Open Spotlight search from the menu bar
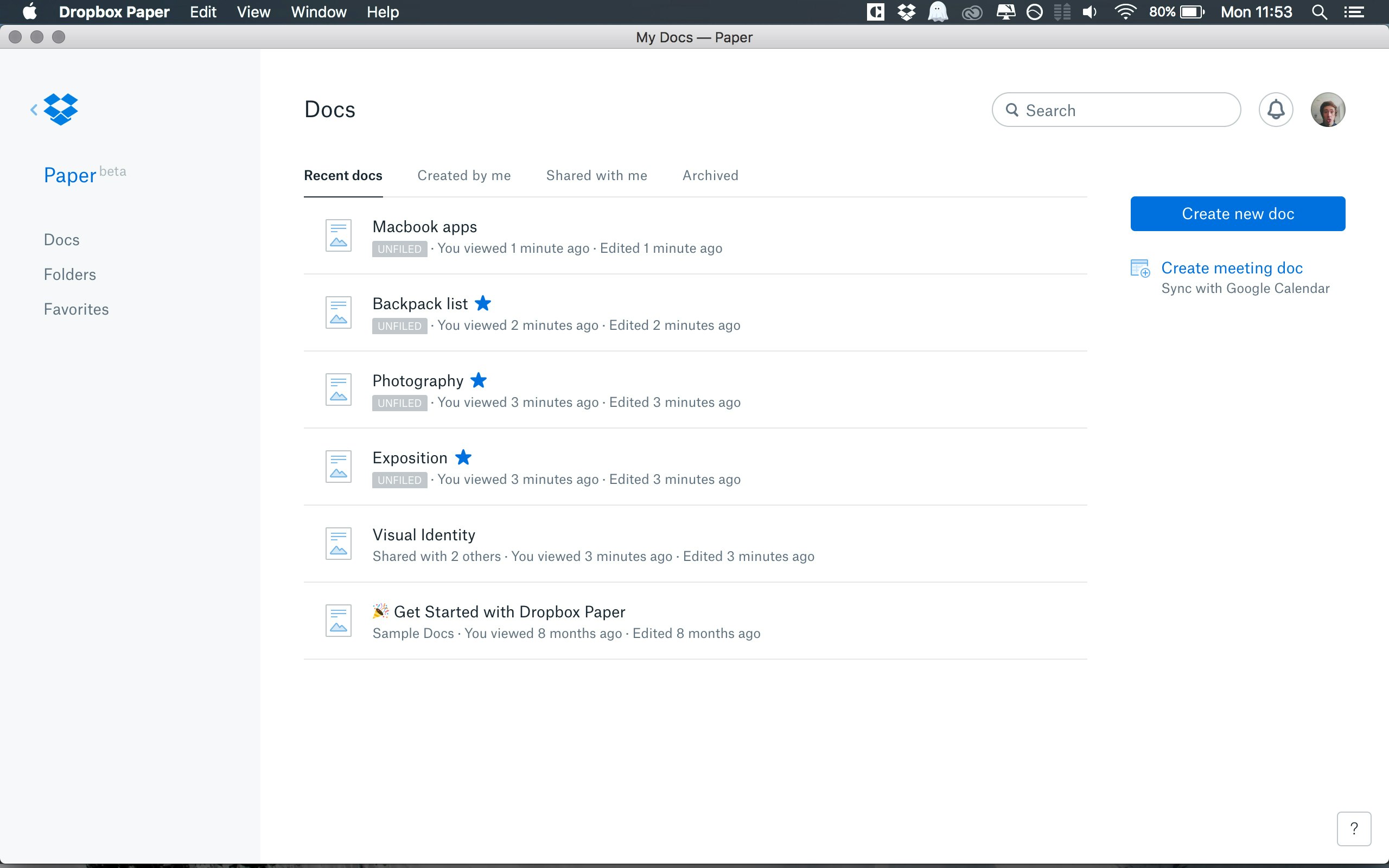Viewport: 1389px width, 868px height. coord(1318,11)
